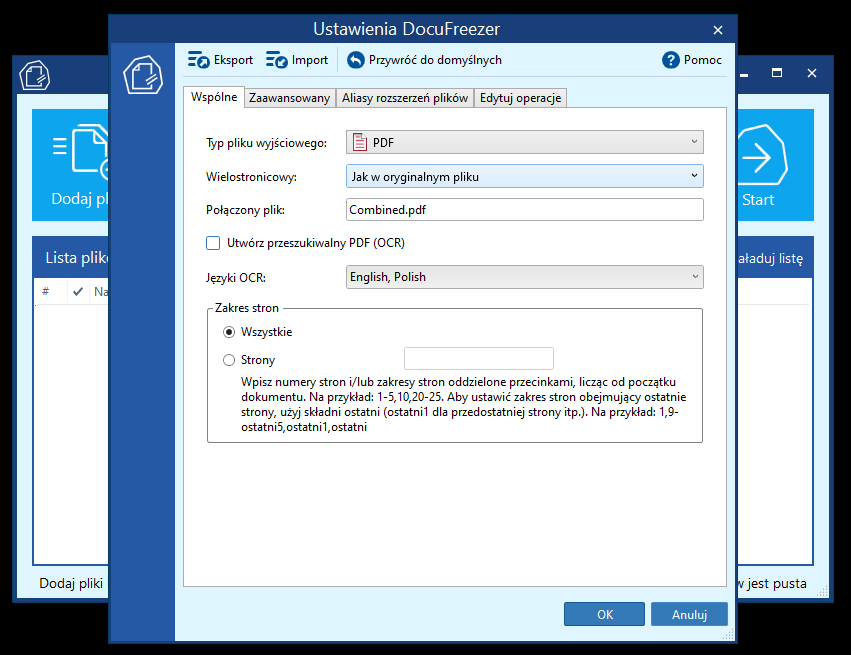851x655 pixels.
Task: Select the Wszystkie radio button
Action: coord(229,332)
